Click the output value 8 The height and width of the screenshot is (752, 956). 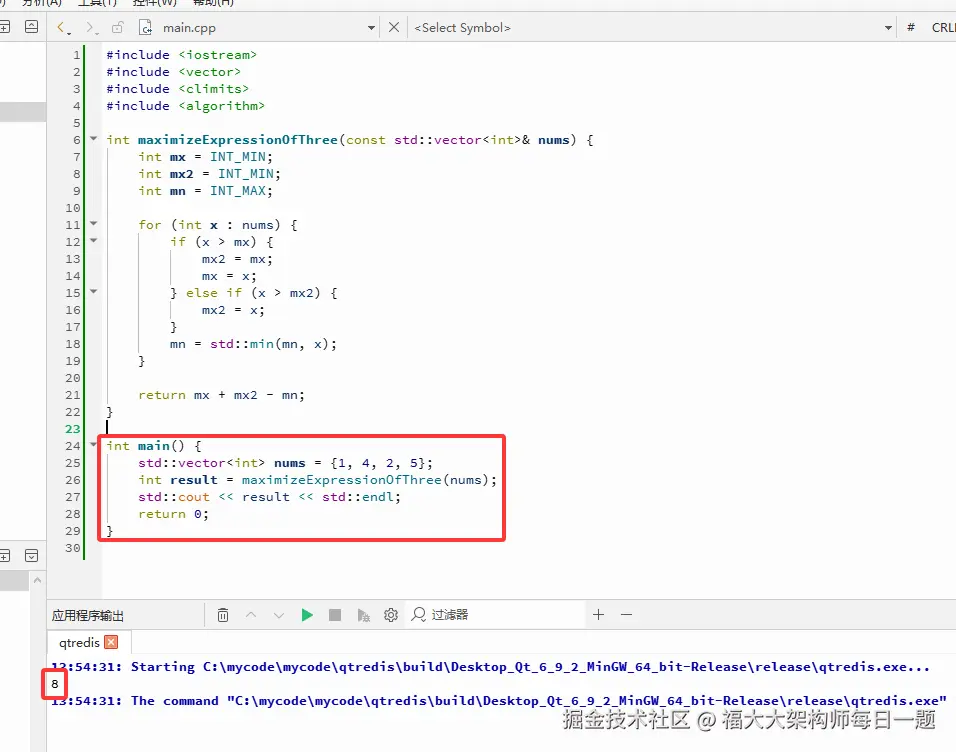(54, 684)
